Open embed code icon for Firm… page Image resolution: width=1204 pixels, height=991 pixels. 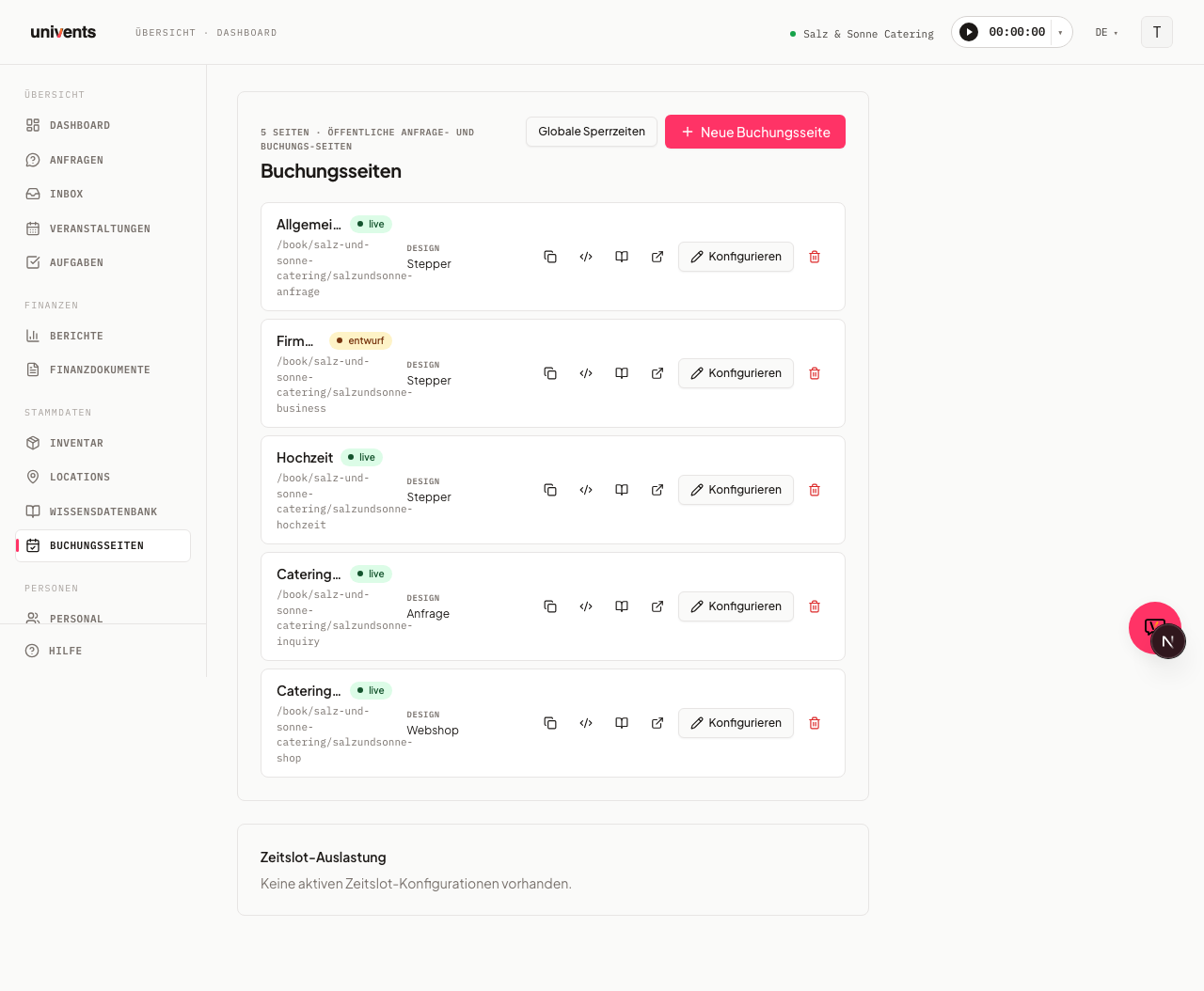point(586,373)
